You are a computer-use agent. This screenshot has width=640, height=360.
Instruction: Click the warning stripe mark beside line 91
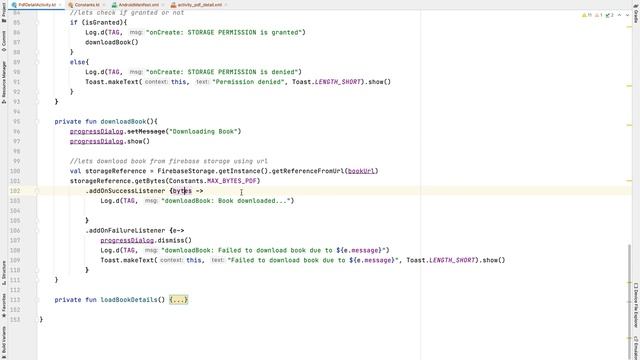point(629,86)
